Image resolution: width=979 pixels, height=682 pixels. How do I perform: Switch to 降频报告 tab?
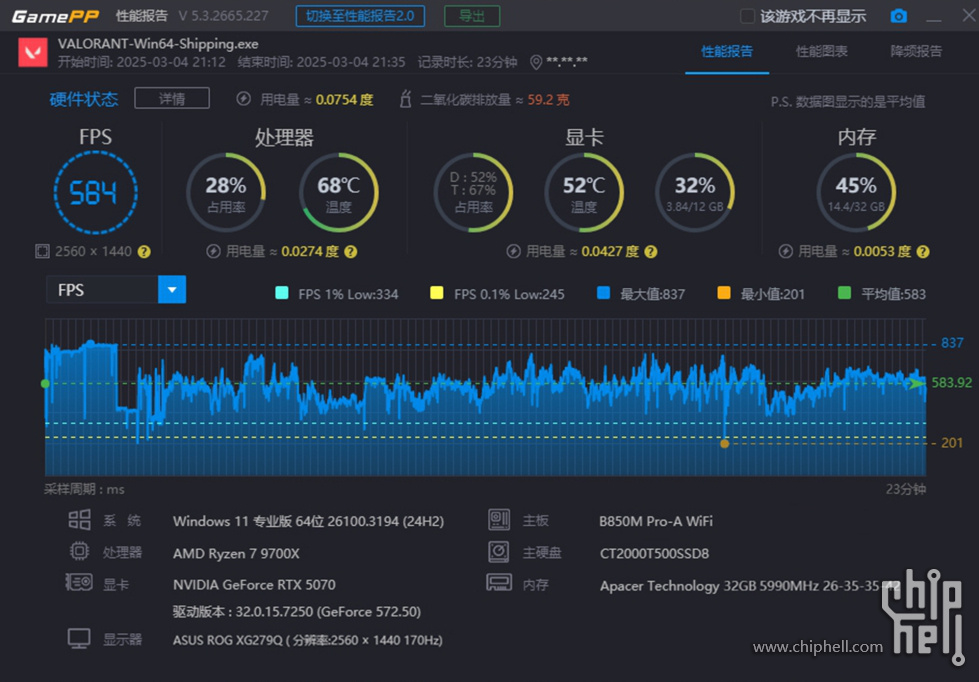point(916,52)
